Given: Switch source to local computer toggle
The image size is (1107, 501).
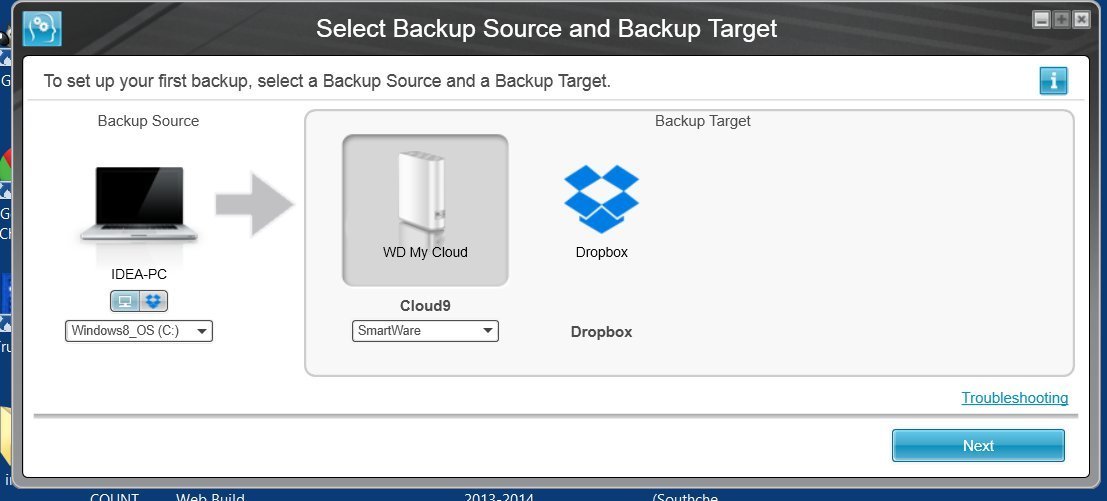Looking at the screenshot, I should (x=125, y=301).
